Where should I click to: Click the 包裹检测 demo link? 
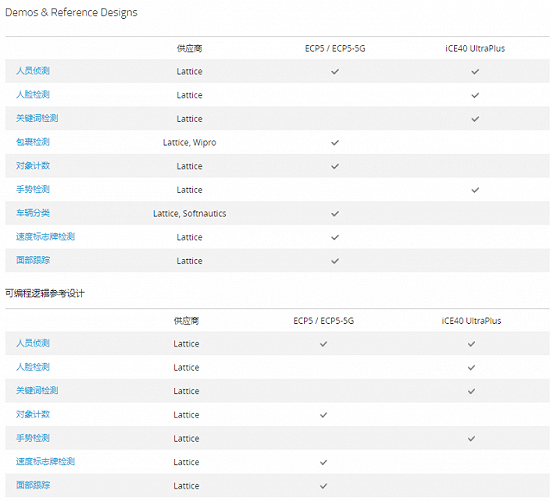click(x=33, y=142)
